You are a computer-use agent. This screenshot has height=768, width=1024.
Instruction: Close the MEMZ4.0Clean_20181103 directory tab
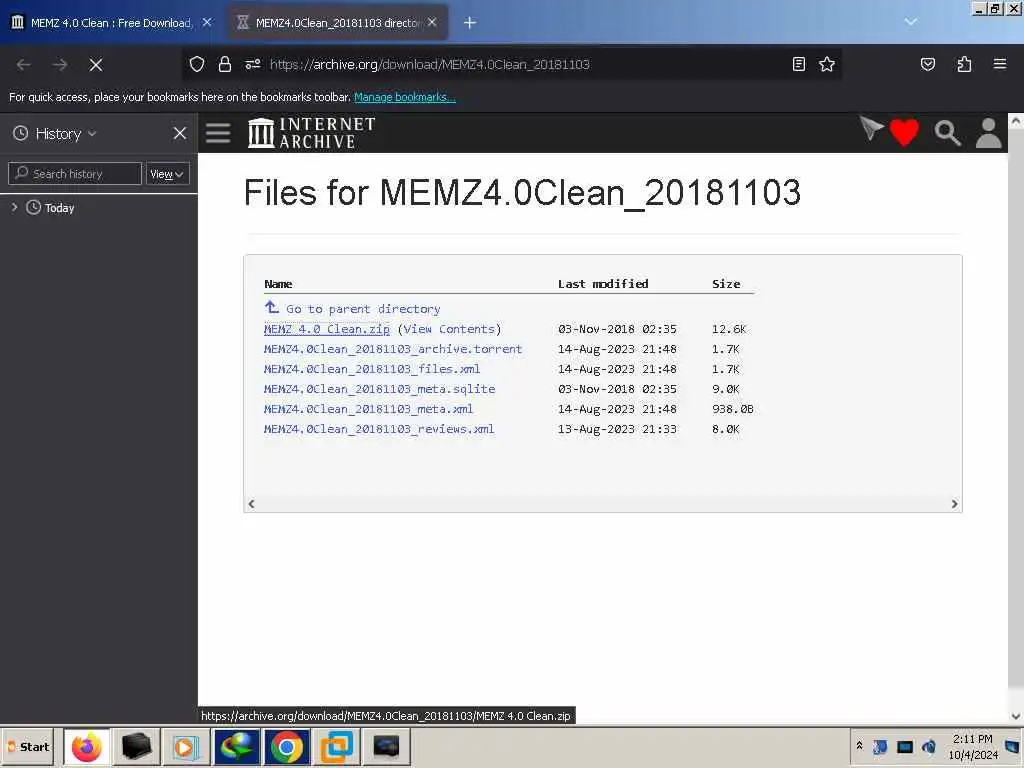point(432,22)
